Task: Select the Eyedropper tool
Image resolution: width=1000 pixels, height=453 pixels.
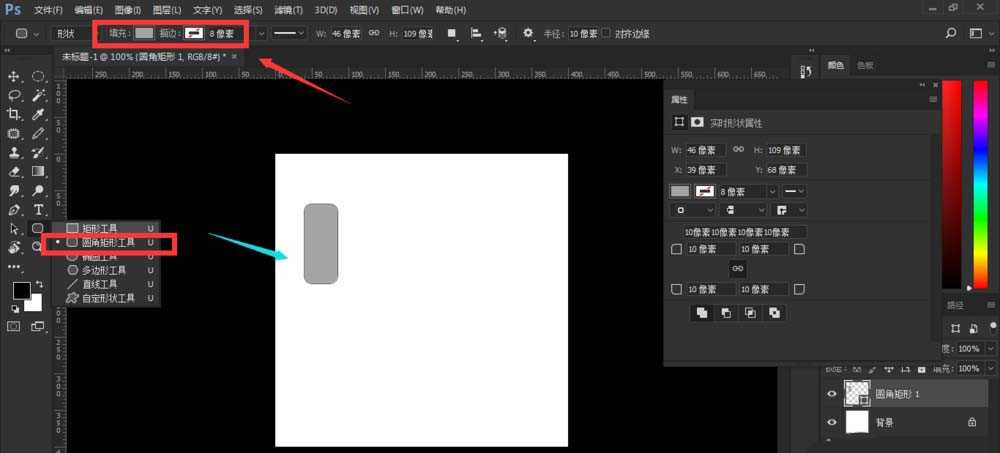Action: pyautogui.click(x=38, y=114)
